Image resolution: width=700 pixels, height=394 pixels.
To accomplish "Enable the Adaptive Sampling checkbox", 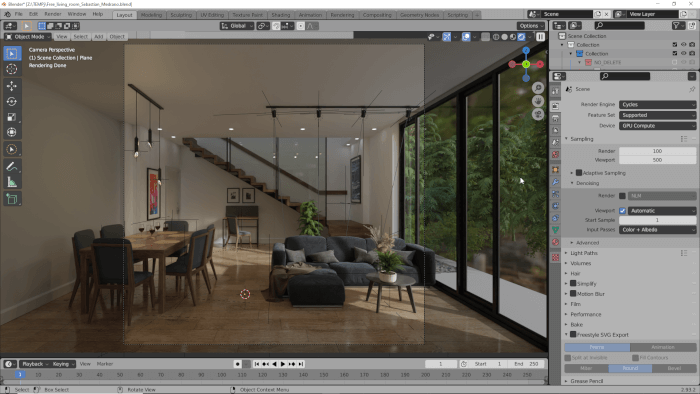I will [579, 173].
